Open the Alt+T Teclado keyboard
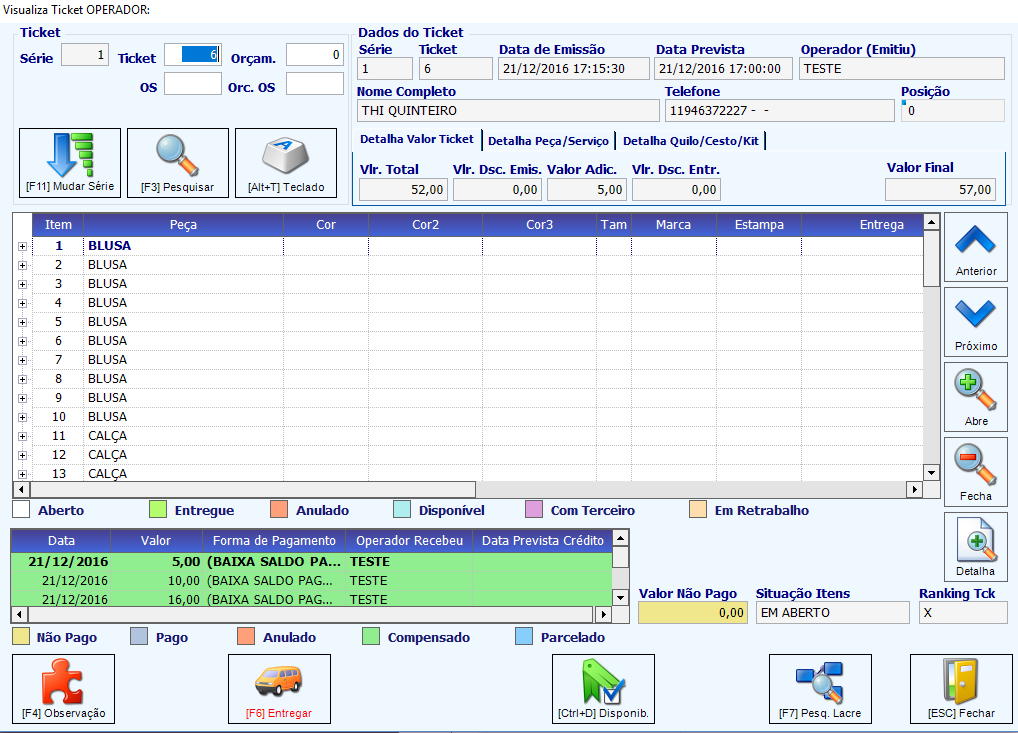This screenshot has width=1018, height=733. [x=286, y=162]
